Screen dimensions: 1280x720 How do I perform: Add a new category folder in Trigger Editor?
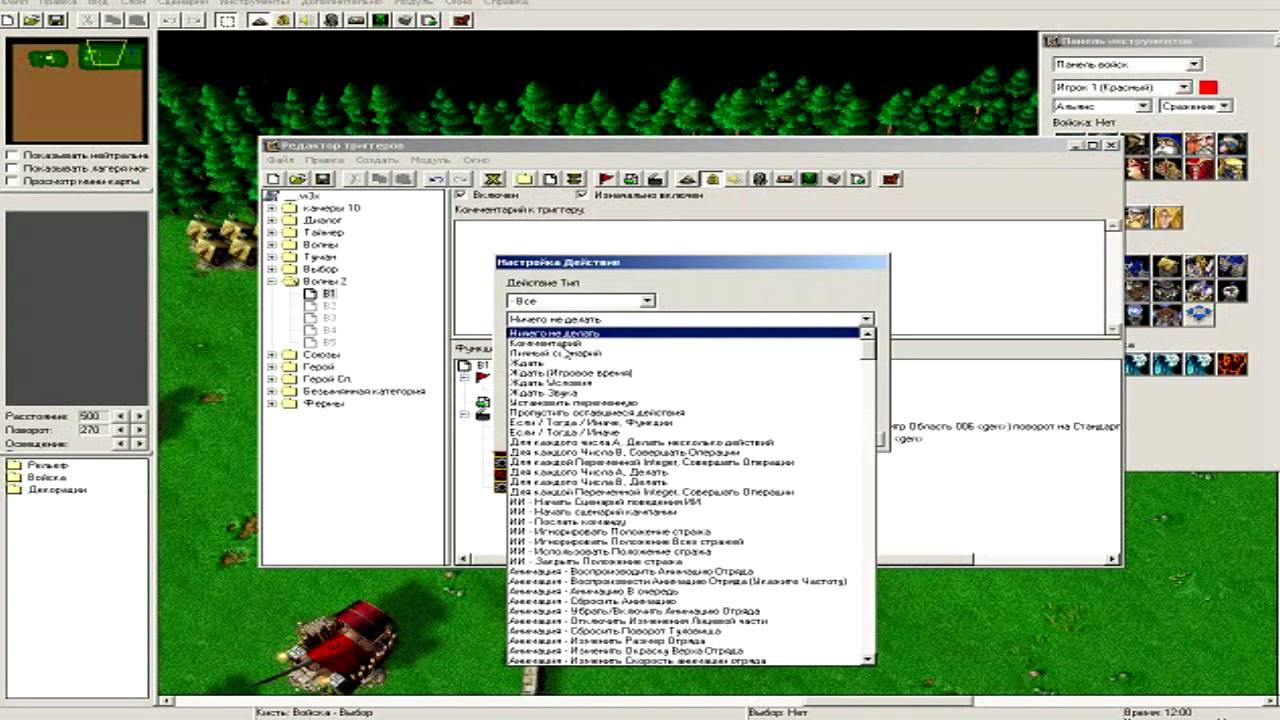(x=525, y=179)
